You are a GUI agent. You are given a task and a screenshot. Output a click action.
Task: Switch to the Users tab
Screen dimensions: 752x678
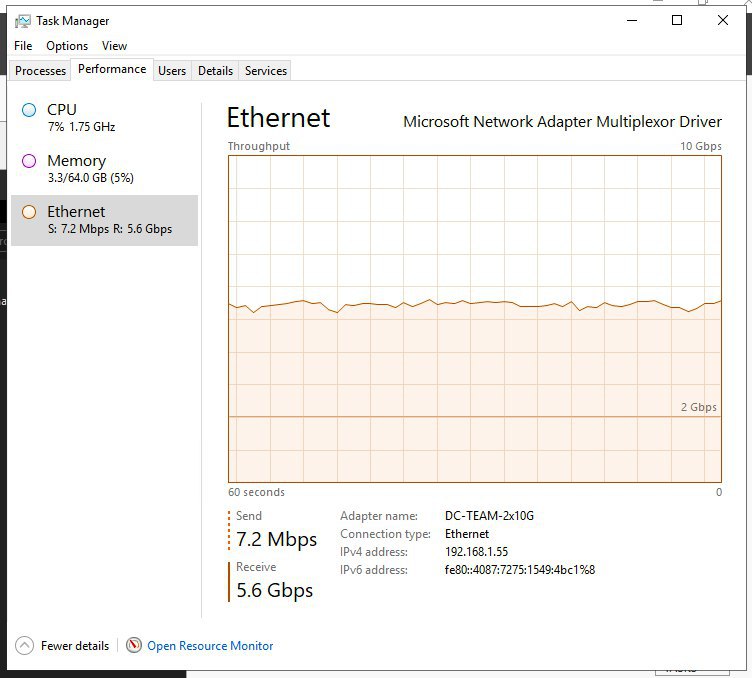172,70
